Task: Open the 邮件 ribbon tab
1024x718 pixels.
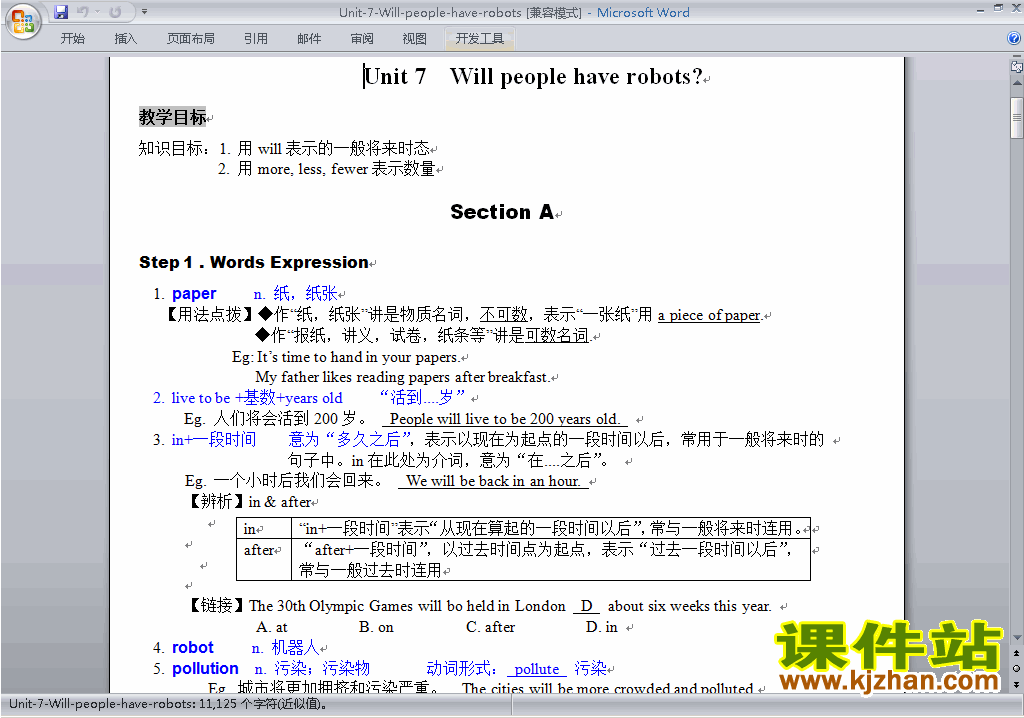Action: (309, 39)
